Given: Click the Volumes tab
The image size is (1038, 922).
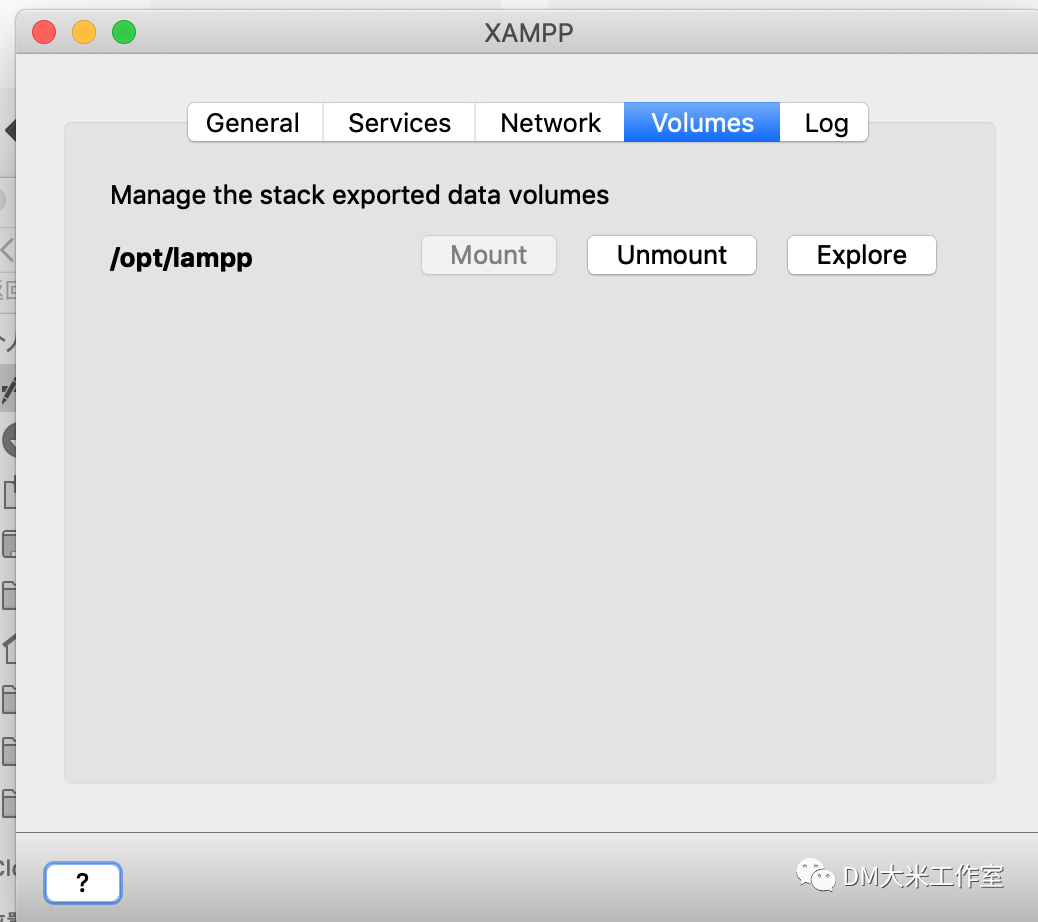Looking at the screenshot, I should (x=702, y=122).
